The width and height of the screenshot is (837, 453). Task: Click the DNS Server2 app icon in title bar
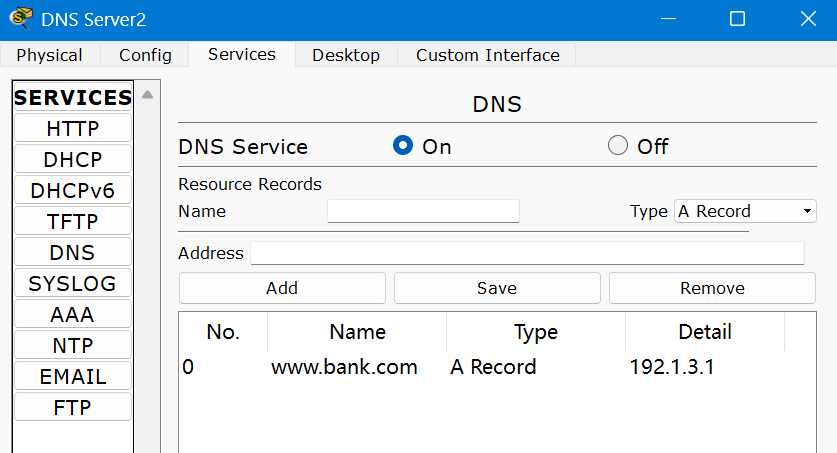tap(19, 19)
